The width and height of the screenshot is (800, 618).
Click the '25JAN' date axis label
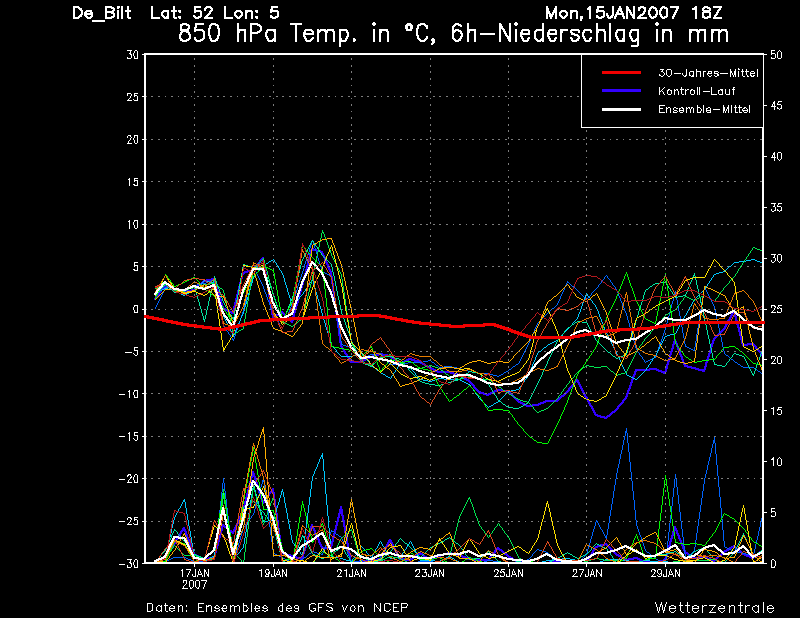pyautogui.click(x=508, y=573)
